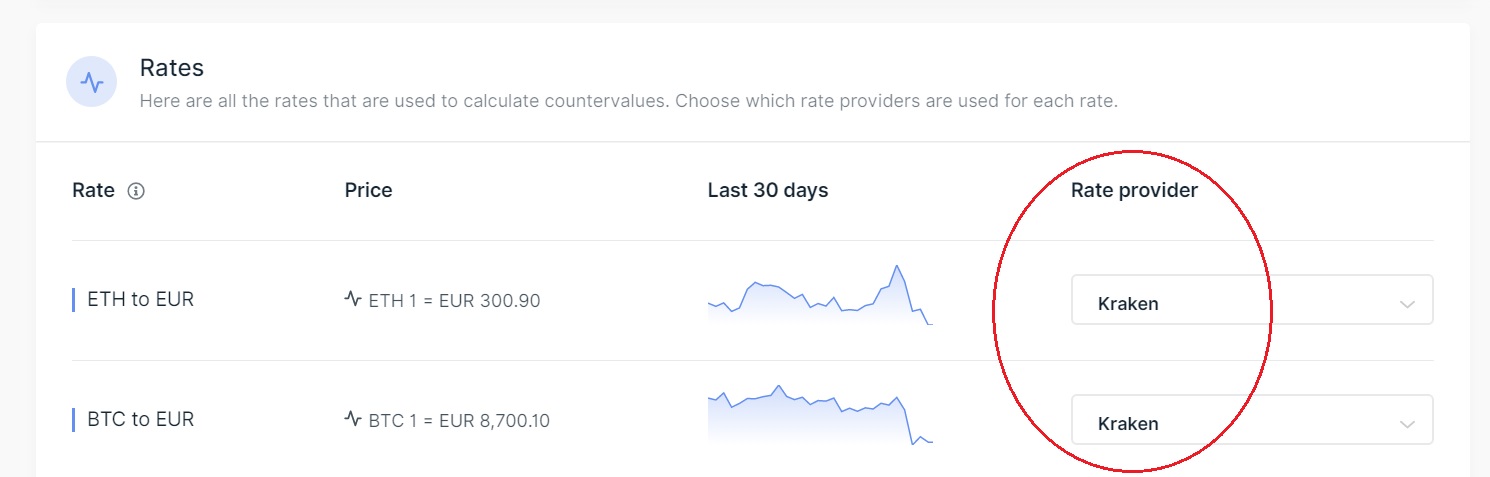
Task: Select the 'BTC to EUR' rate label
Action: point(141,419)
